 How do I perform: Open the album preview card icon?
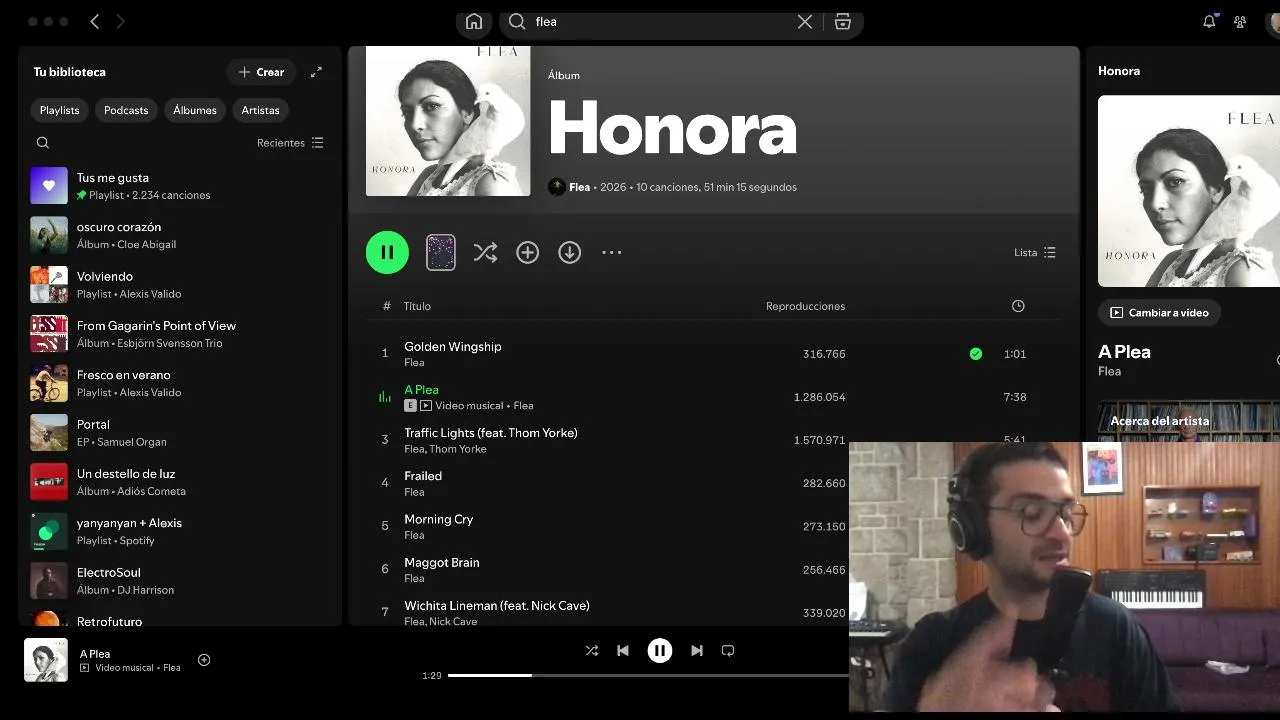click(441, 253)
